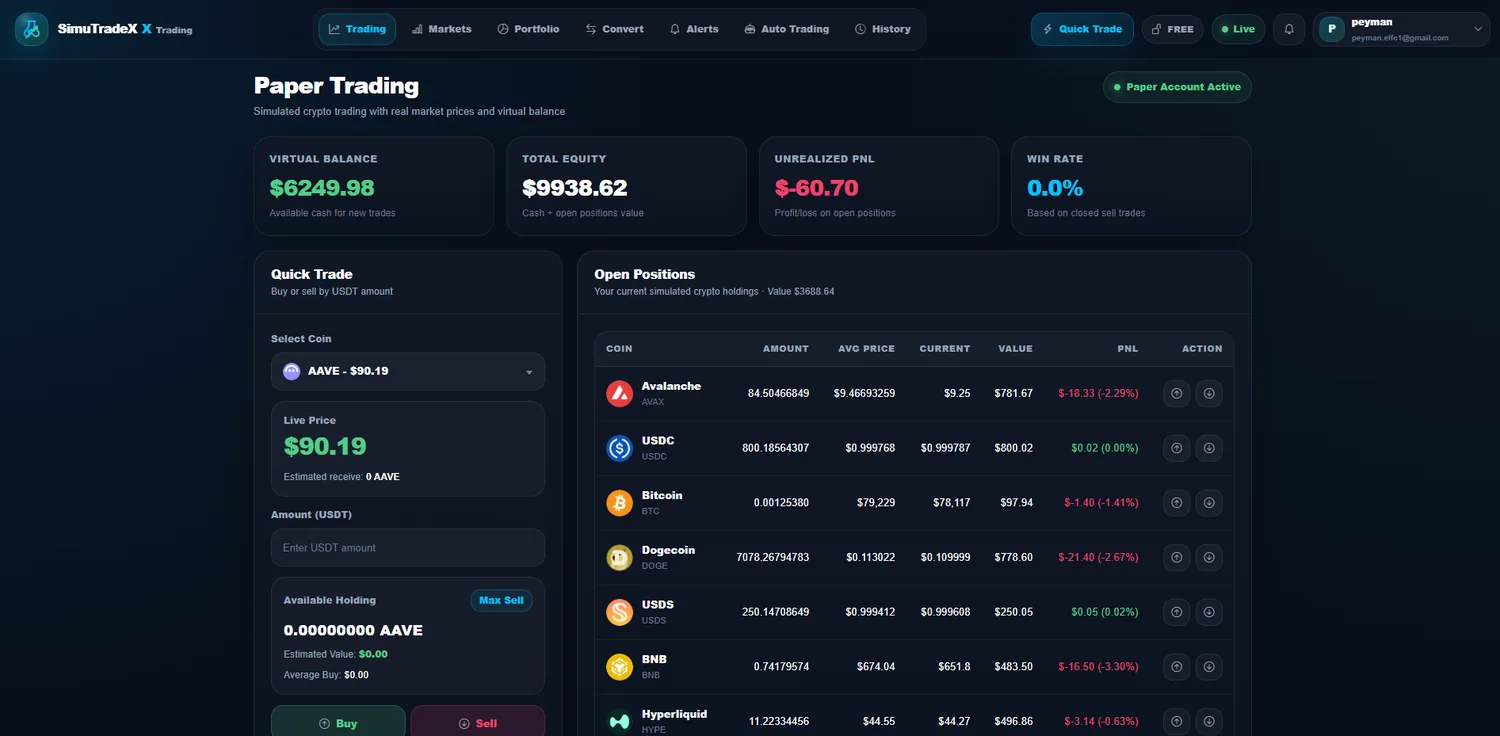Open the Alerts tab
The image size is (1500, 736).
[694, 29]
